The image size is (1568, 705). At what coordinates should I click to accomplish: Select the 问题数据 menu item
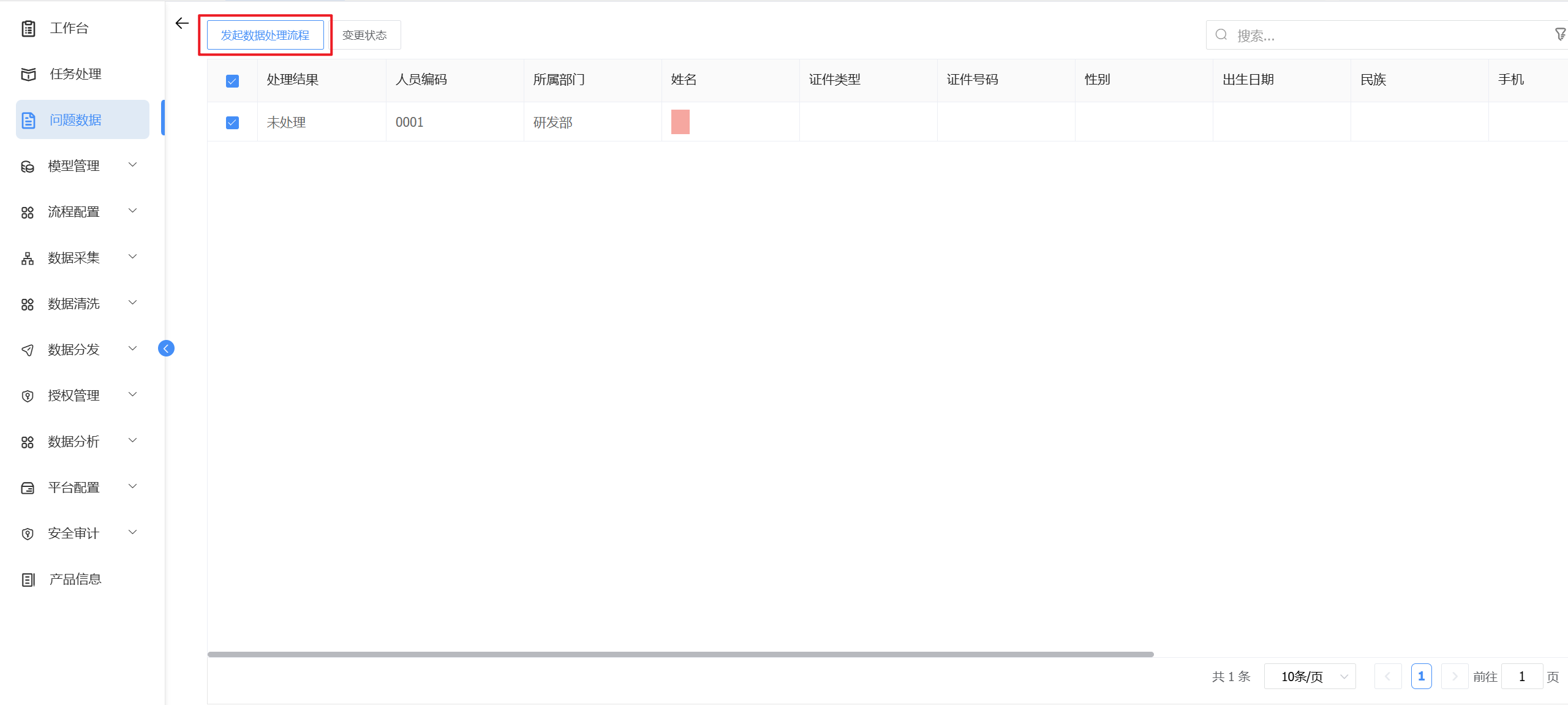(75, 120)
